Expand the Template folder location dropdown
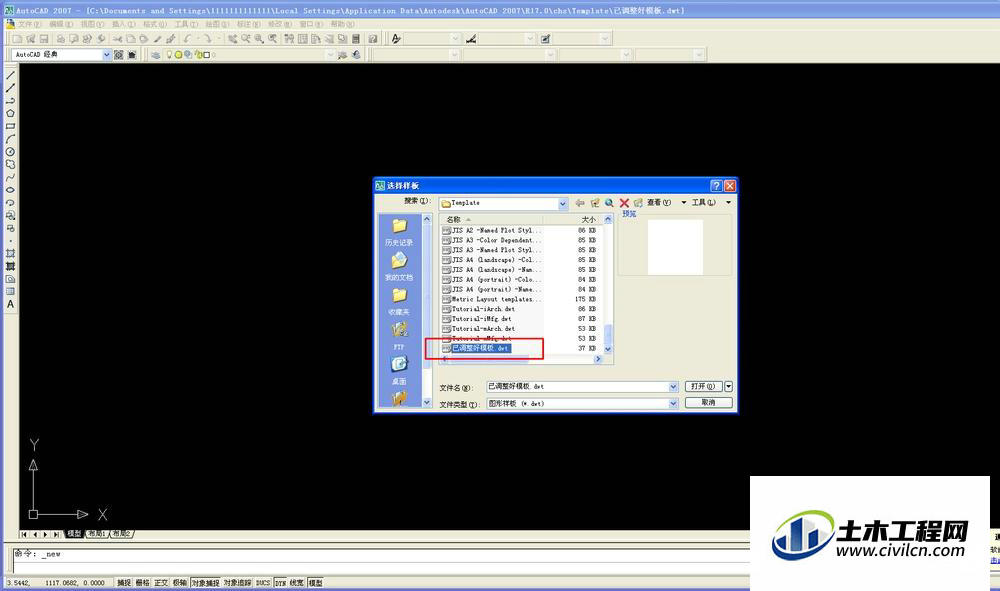This screenshot has width=1000, height=591. point(562,204)
